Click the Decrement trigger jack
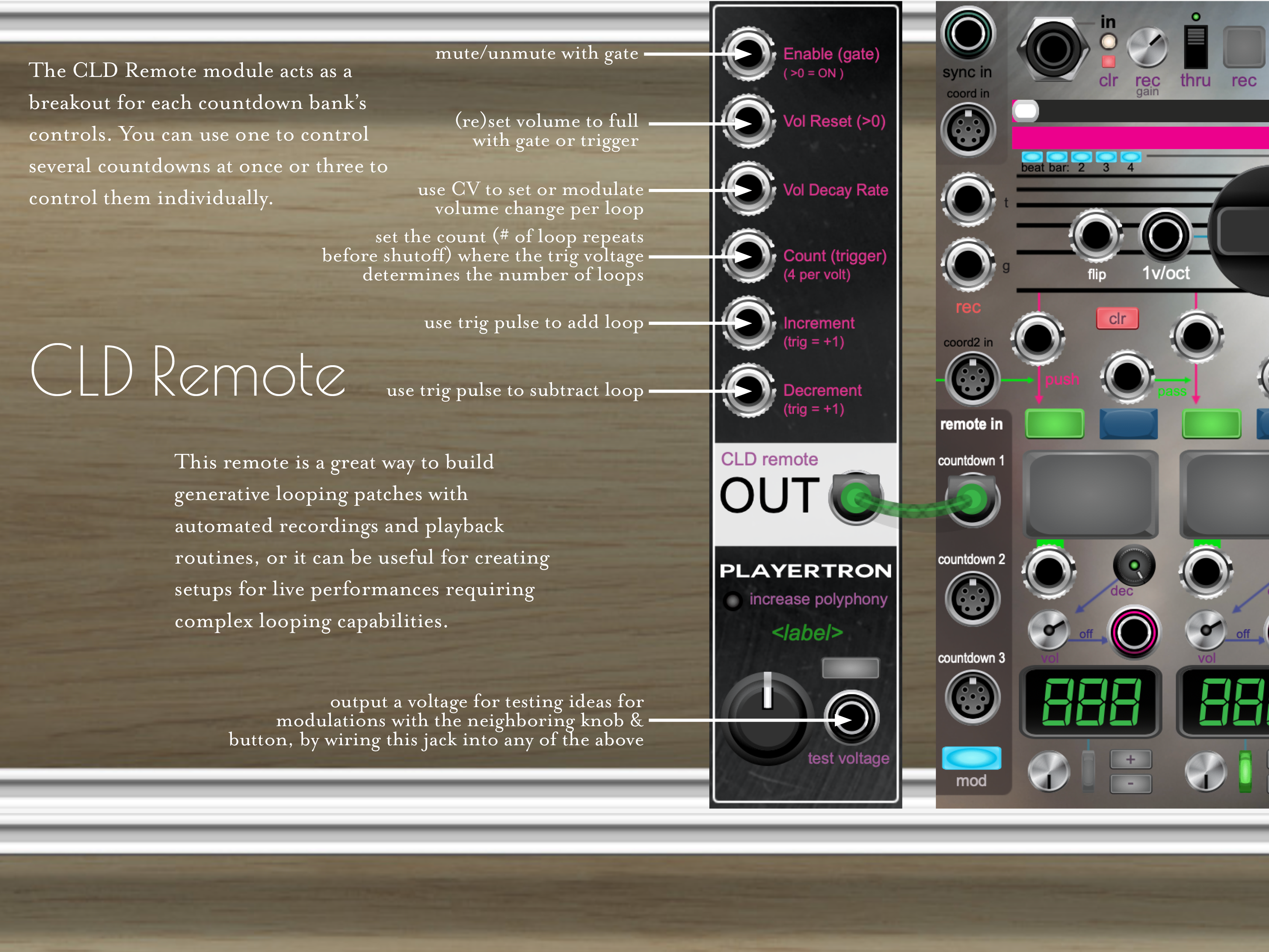This screenshot has width=1269, height=952. click(x=748, y=391)
